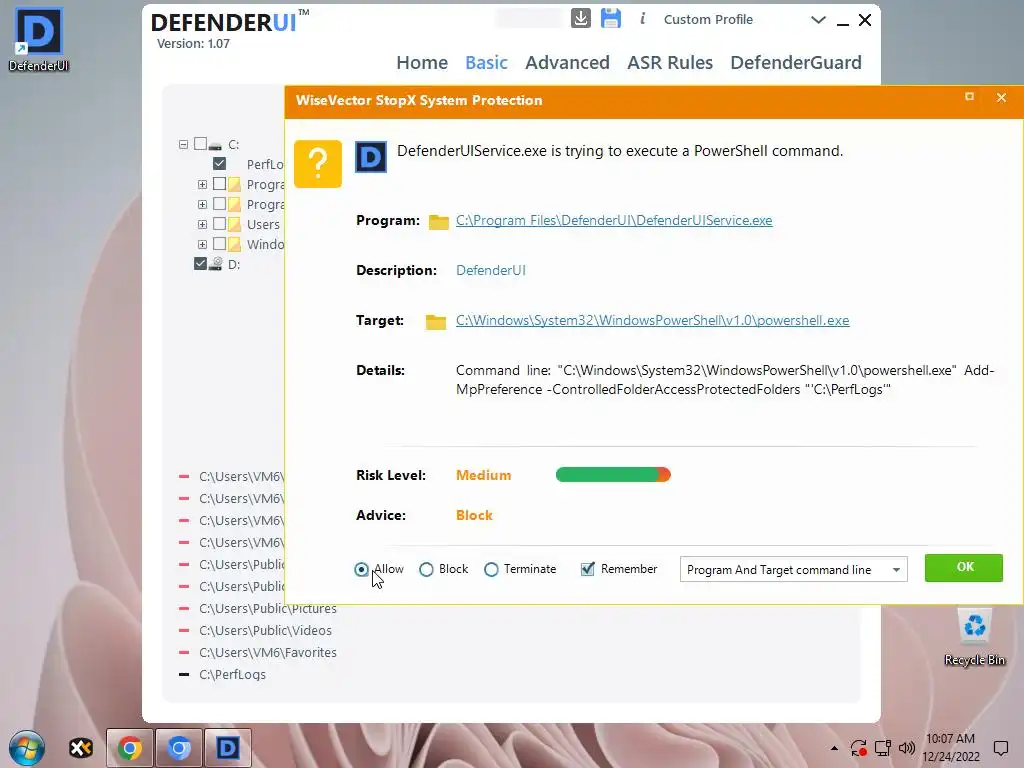Switch to DefenderUI taskbar button
Image resolution: width=1024 pixels, height=768 pixels.
click(x=228, y=748)
